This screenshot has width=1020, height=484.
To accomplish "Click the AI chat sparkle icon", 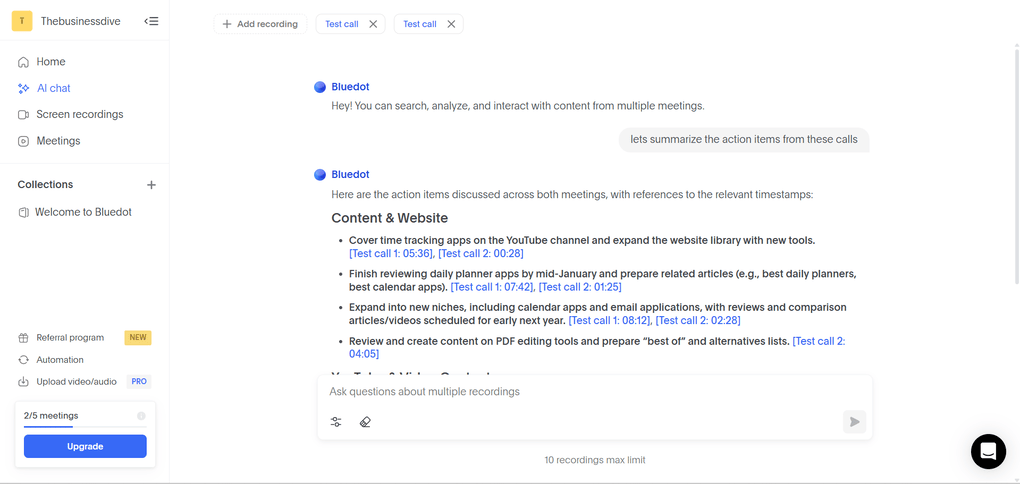I will click(23, 88).
